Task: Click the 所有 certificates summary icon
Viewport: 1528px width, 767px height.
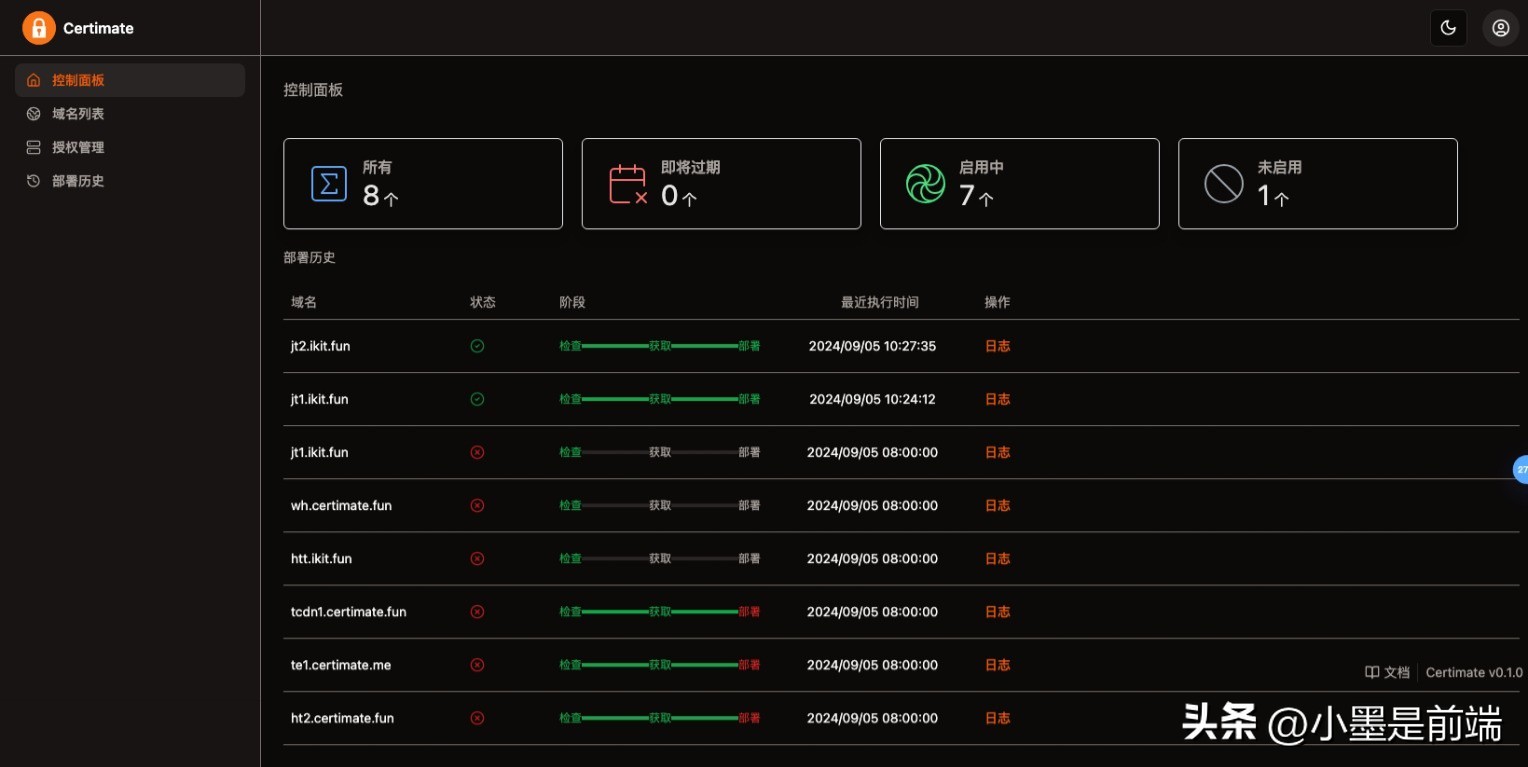Action: (x=329, y=183)
